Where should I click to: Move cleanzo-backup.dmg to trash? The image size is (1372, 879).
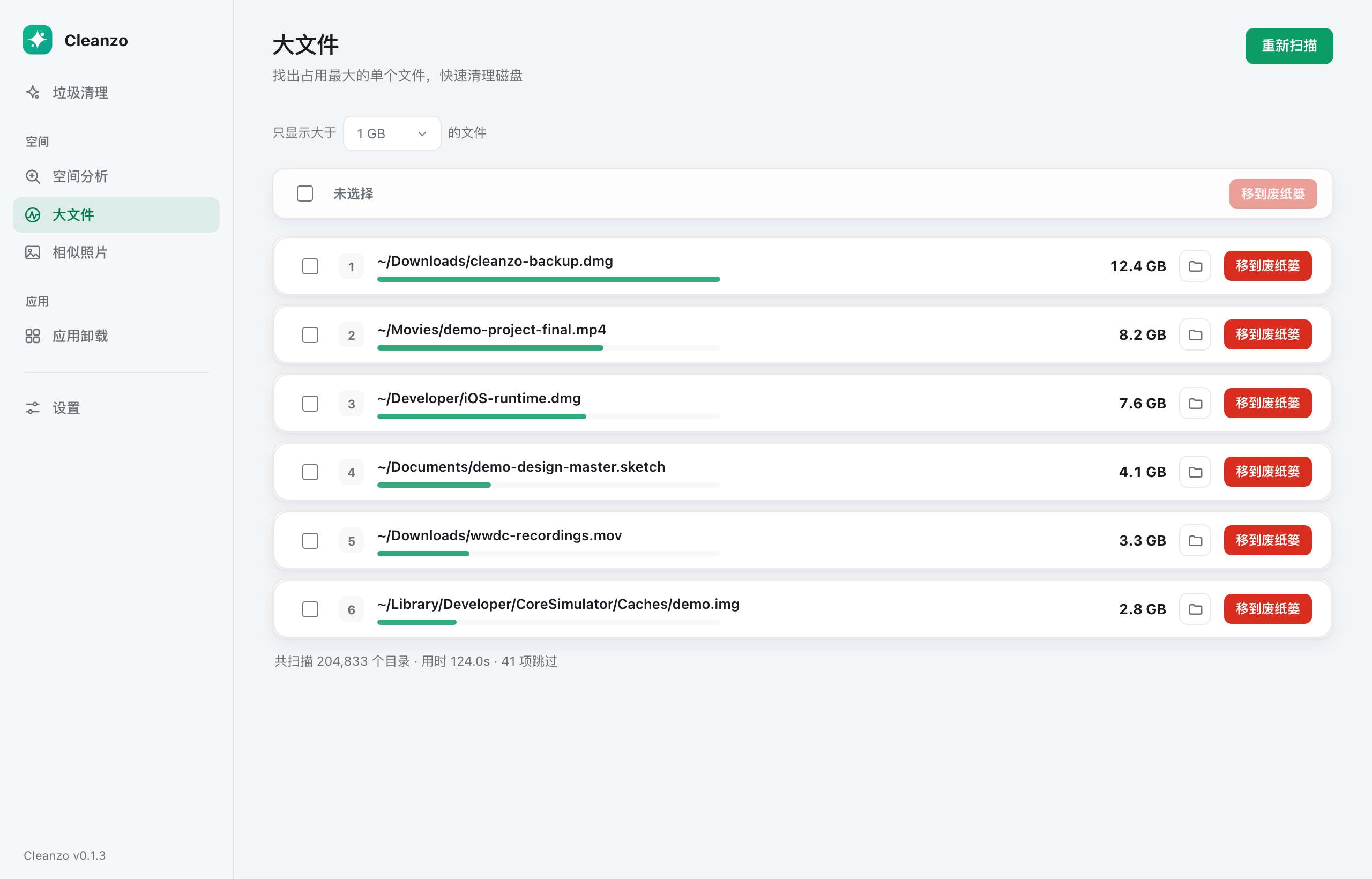pos(1267,266)
